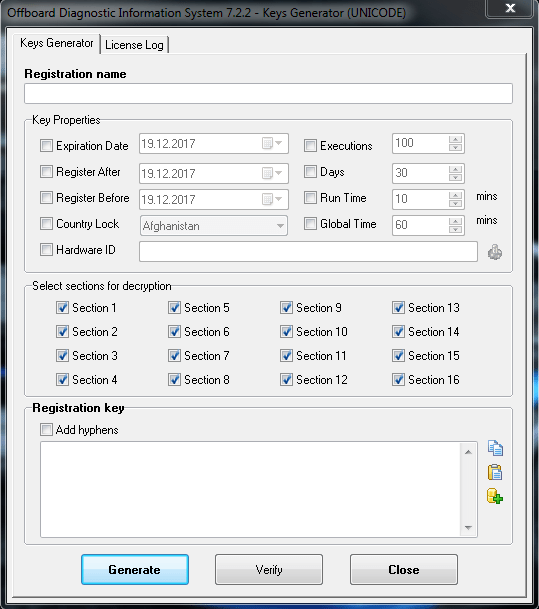Click the Registration name input field
539x609 pixels.
point(268,94)
